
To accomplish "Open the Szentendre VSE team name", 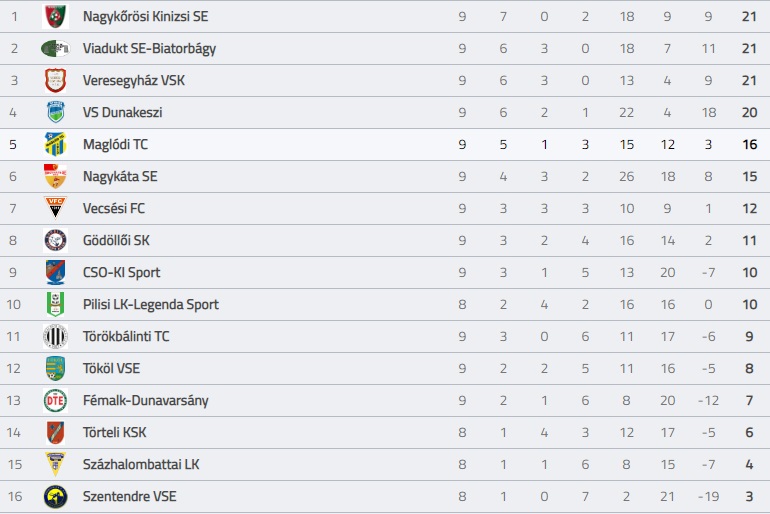I will pos(130,496).
